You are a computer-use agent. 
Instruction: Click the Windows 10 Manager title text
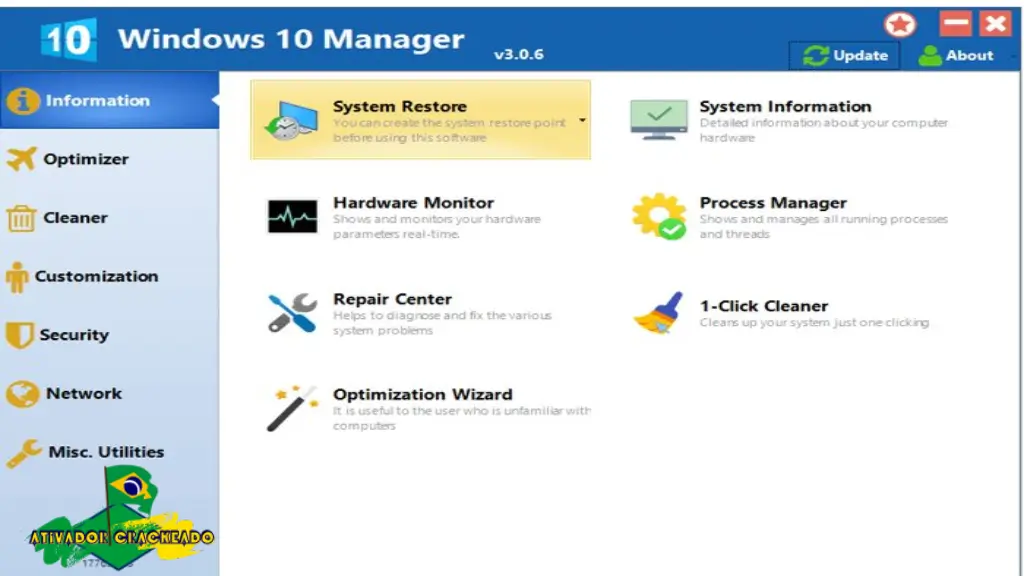pyautogui.click(x=291, y=39)
